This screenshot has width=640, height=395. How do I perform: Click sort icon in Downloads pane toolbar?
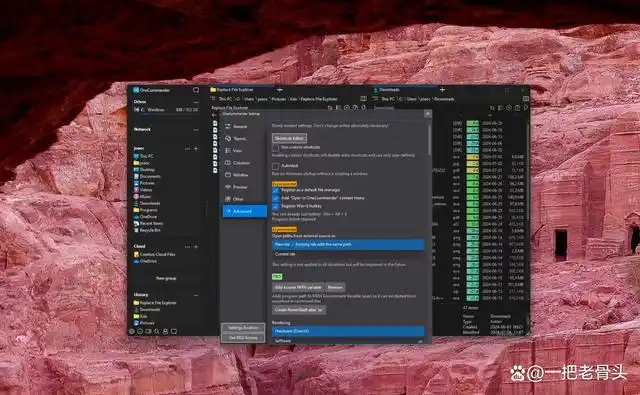click(492, 108)
